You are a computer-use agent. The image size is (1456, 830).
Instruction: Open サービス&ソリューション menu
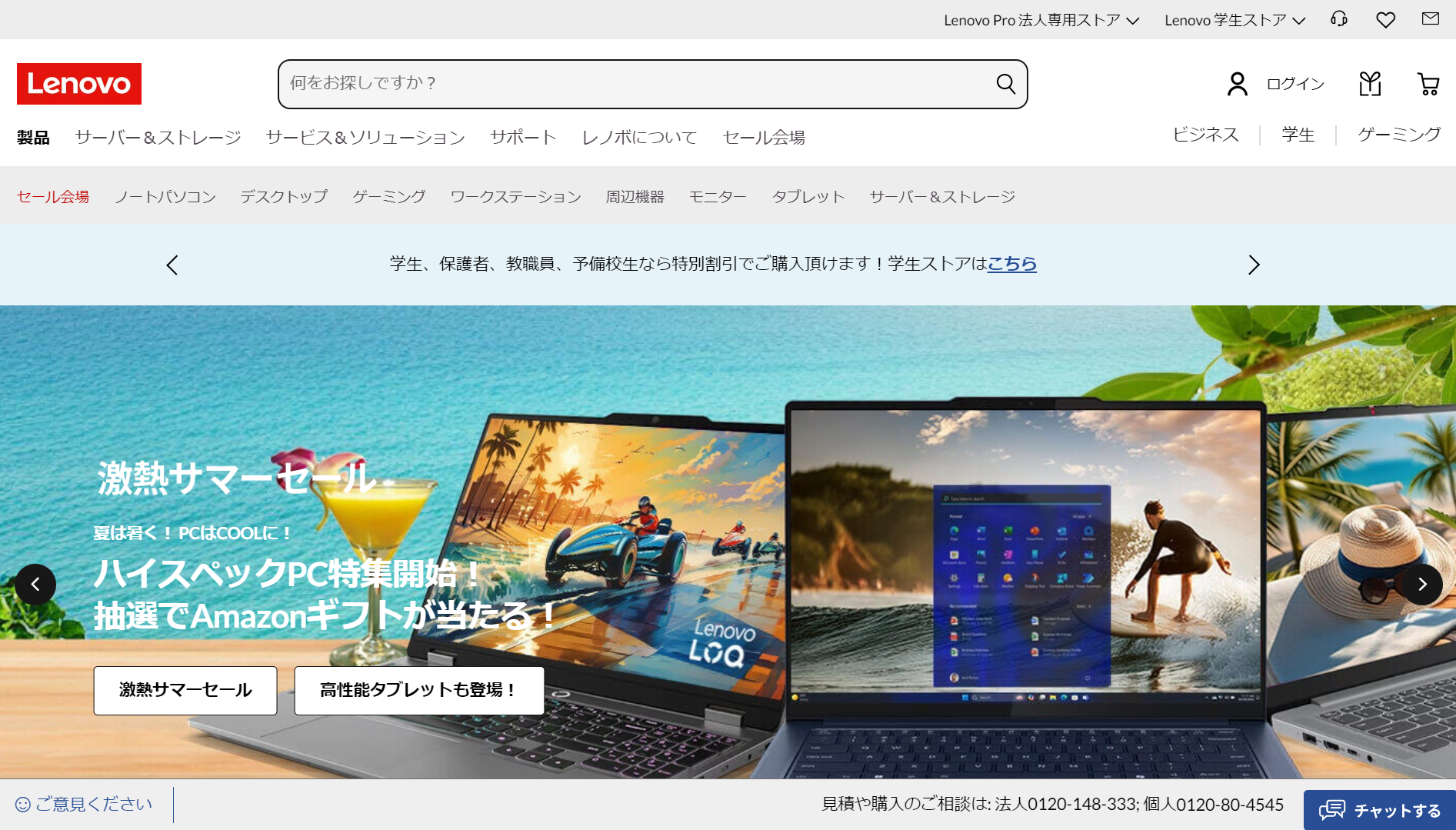(365, 138)
